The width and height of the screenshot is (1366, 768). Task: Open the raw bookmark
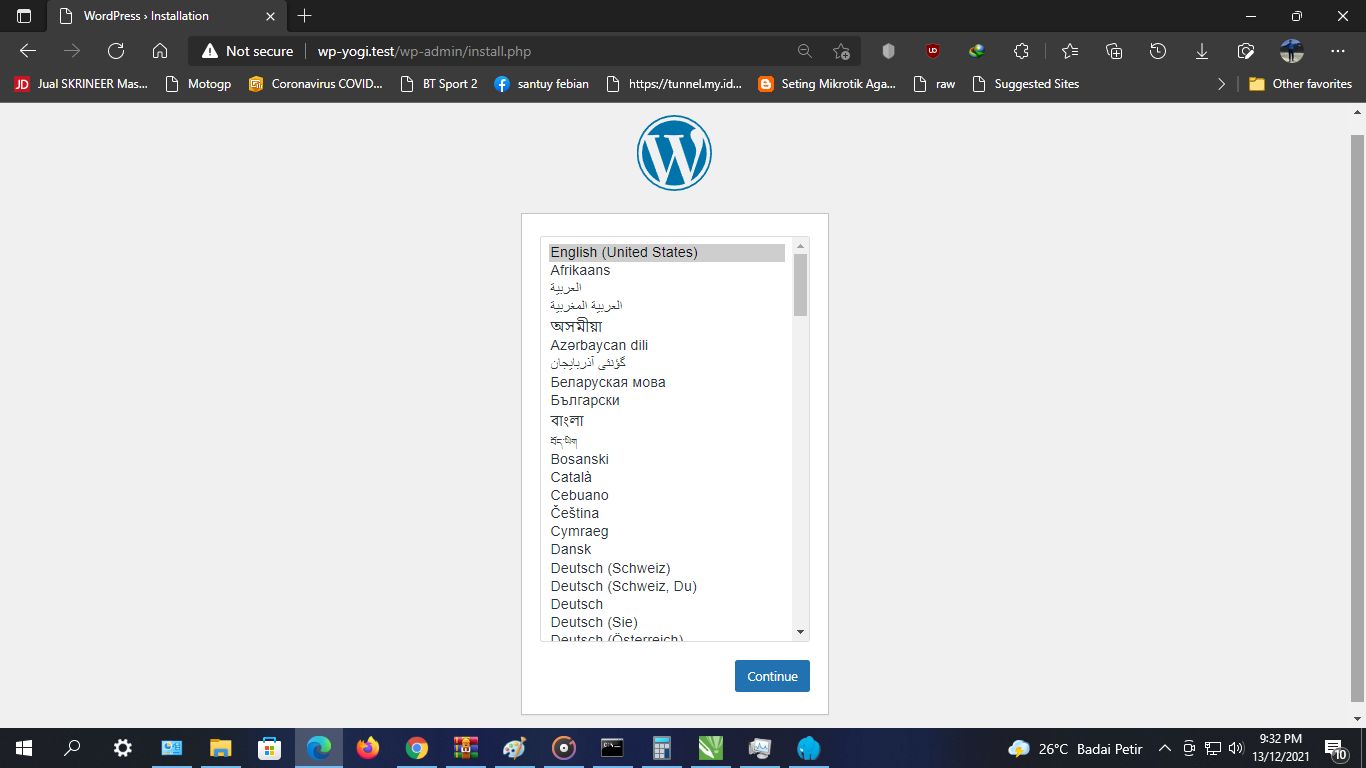point(934,84)
